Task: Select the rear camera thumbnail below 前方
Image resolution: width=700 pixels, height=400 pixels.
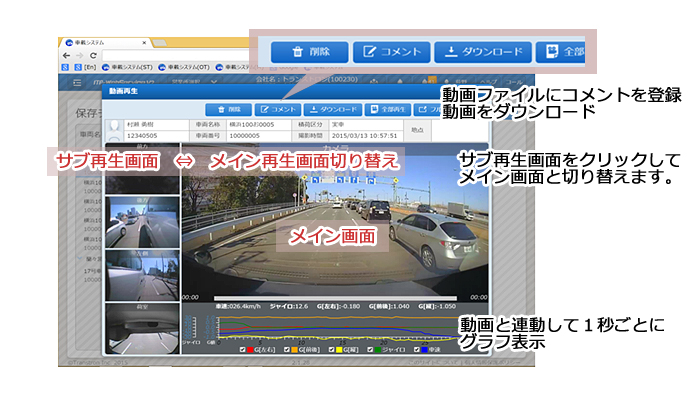Action: pyautogui.click(x=142, y=222)
